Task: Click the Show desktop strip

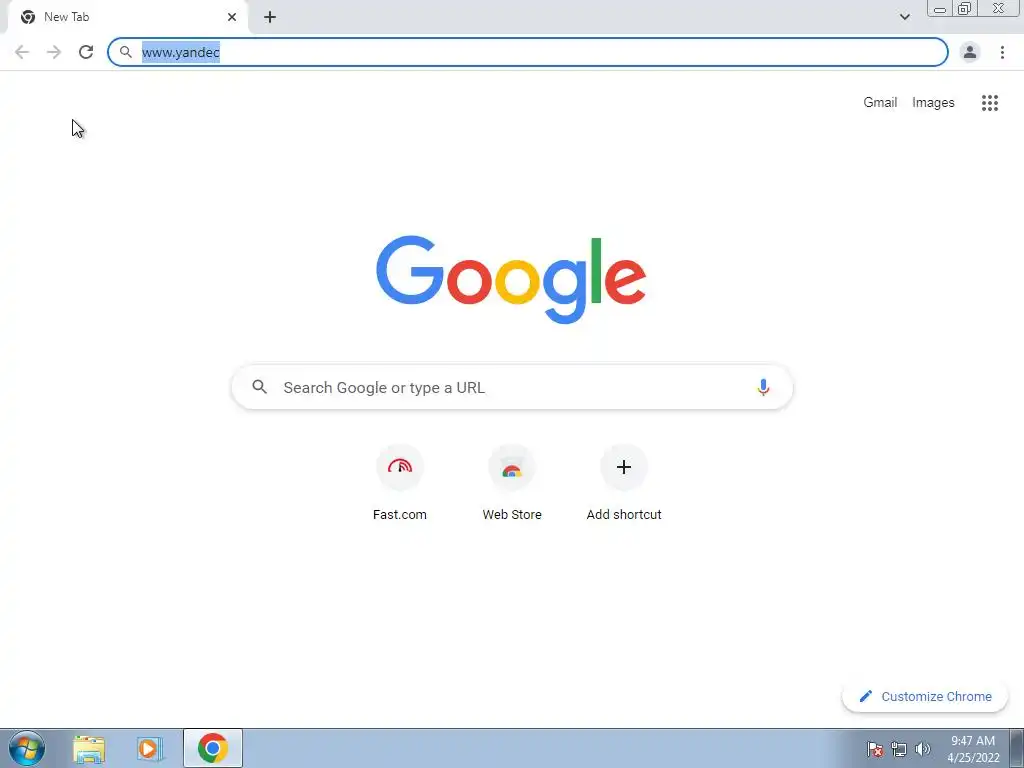Action: click(1017, 748)
